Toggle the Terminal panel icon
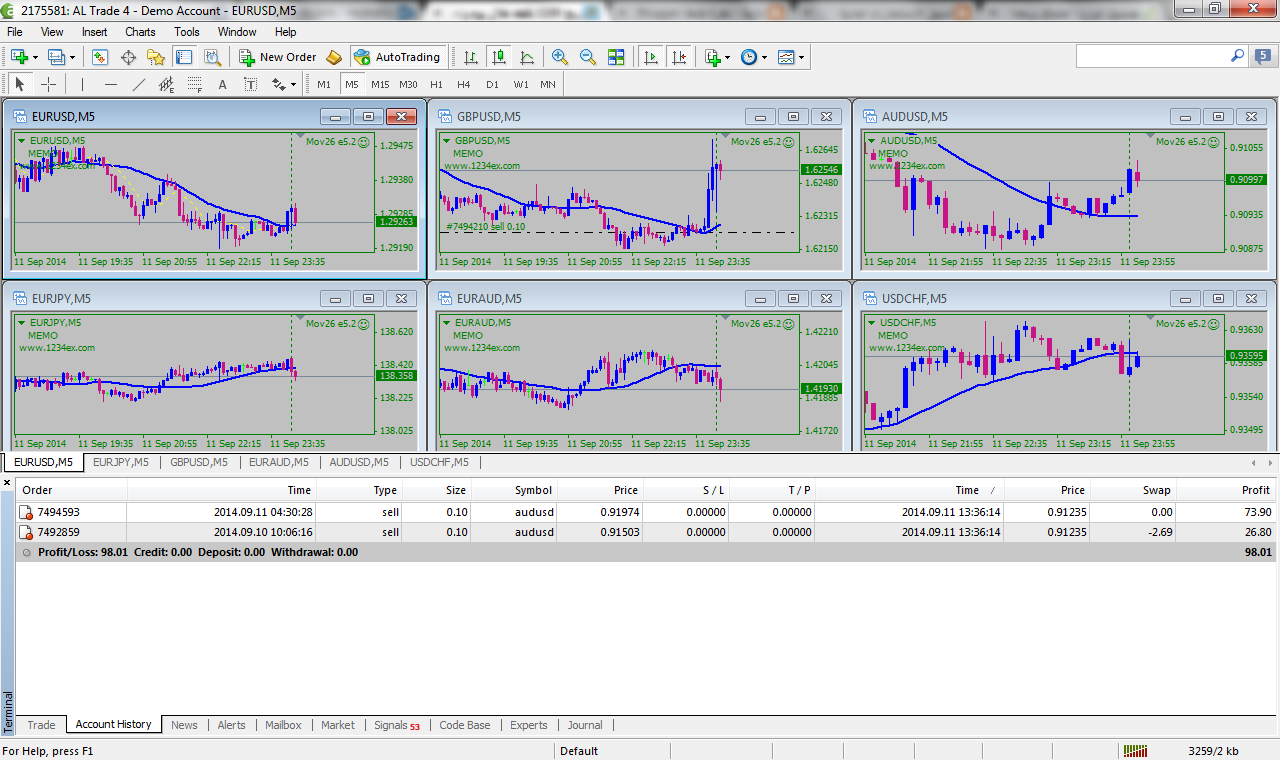Viewport: 1280px width, 760px height. [x=184, y=57]
